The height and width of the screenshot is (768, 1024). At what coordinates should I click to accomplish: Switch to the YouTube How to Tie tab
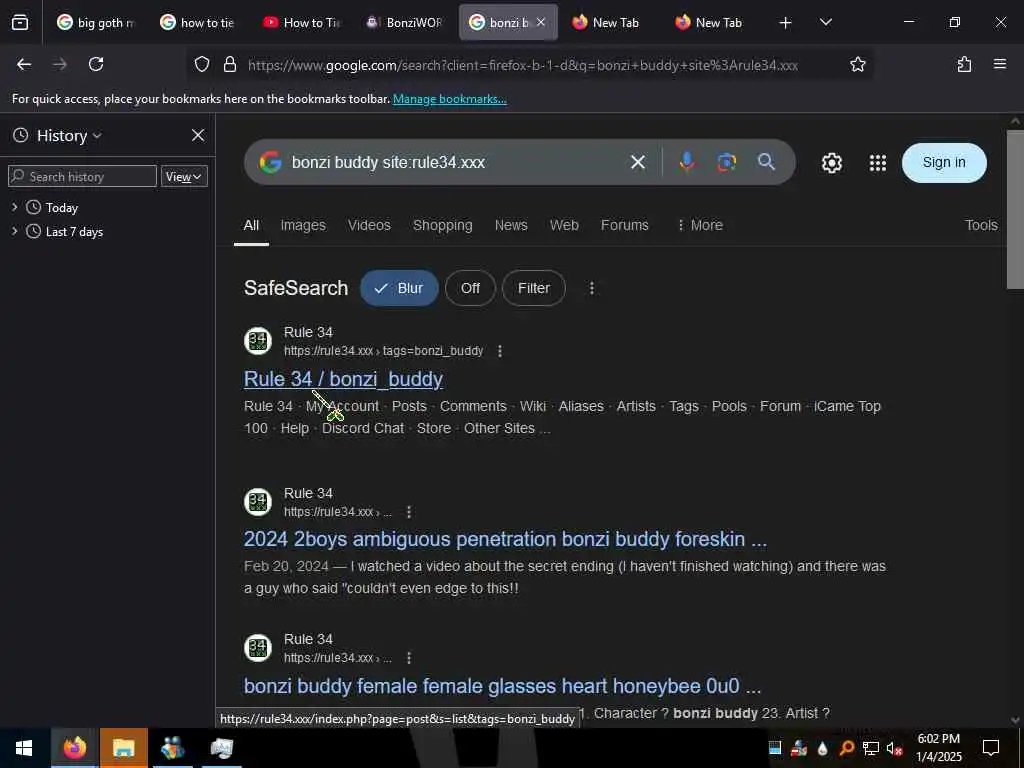click(x=303, y=23)
